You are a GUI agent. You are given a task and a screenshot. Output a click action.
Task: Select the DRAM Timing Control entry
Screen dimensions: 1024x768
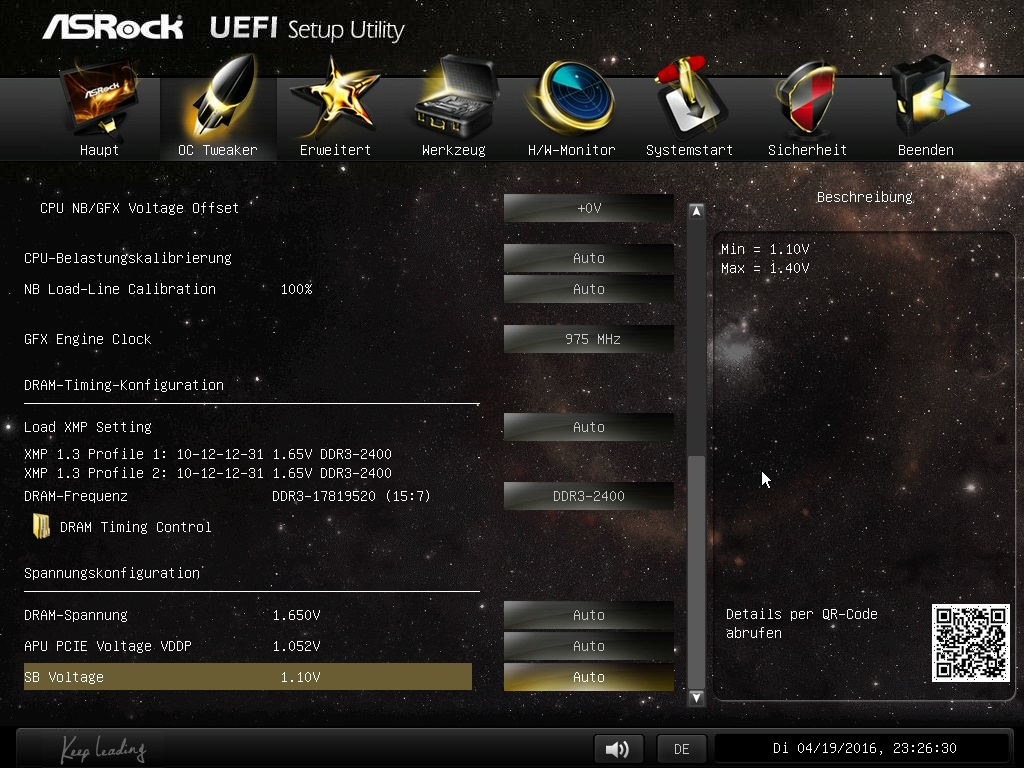point(135,527)
